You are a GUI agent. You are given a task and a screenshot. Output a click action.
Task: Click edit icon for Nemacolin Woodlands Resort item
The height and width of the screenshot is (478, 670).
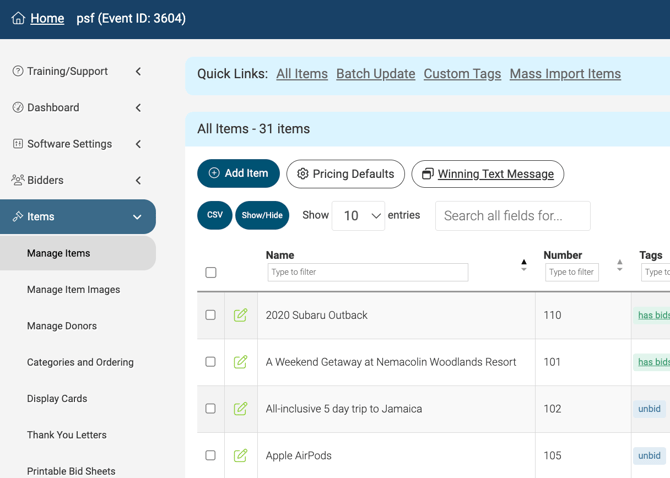click(x=240, y=362)
